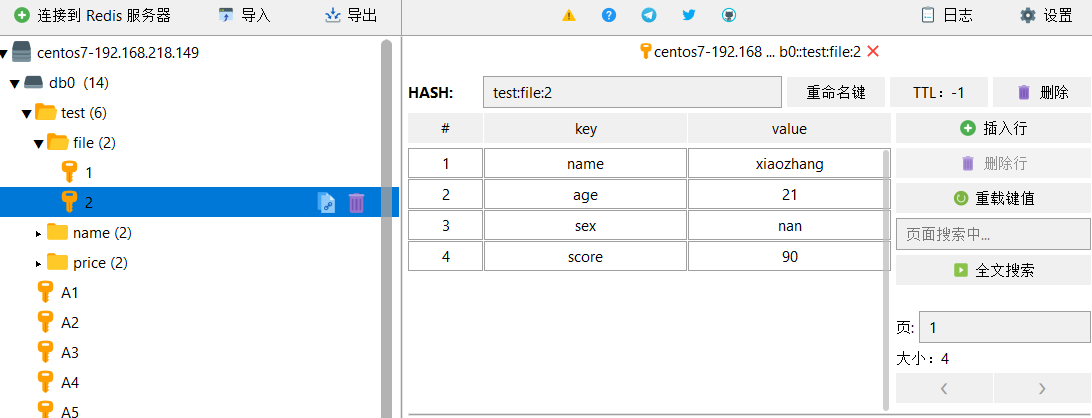Open the Twitter bird icon link
The image size is (1092, 418).
click(x=689, y=15)
